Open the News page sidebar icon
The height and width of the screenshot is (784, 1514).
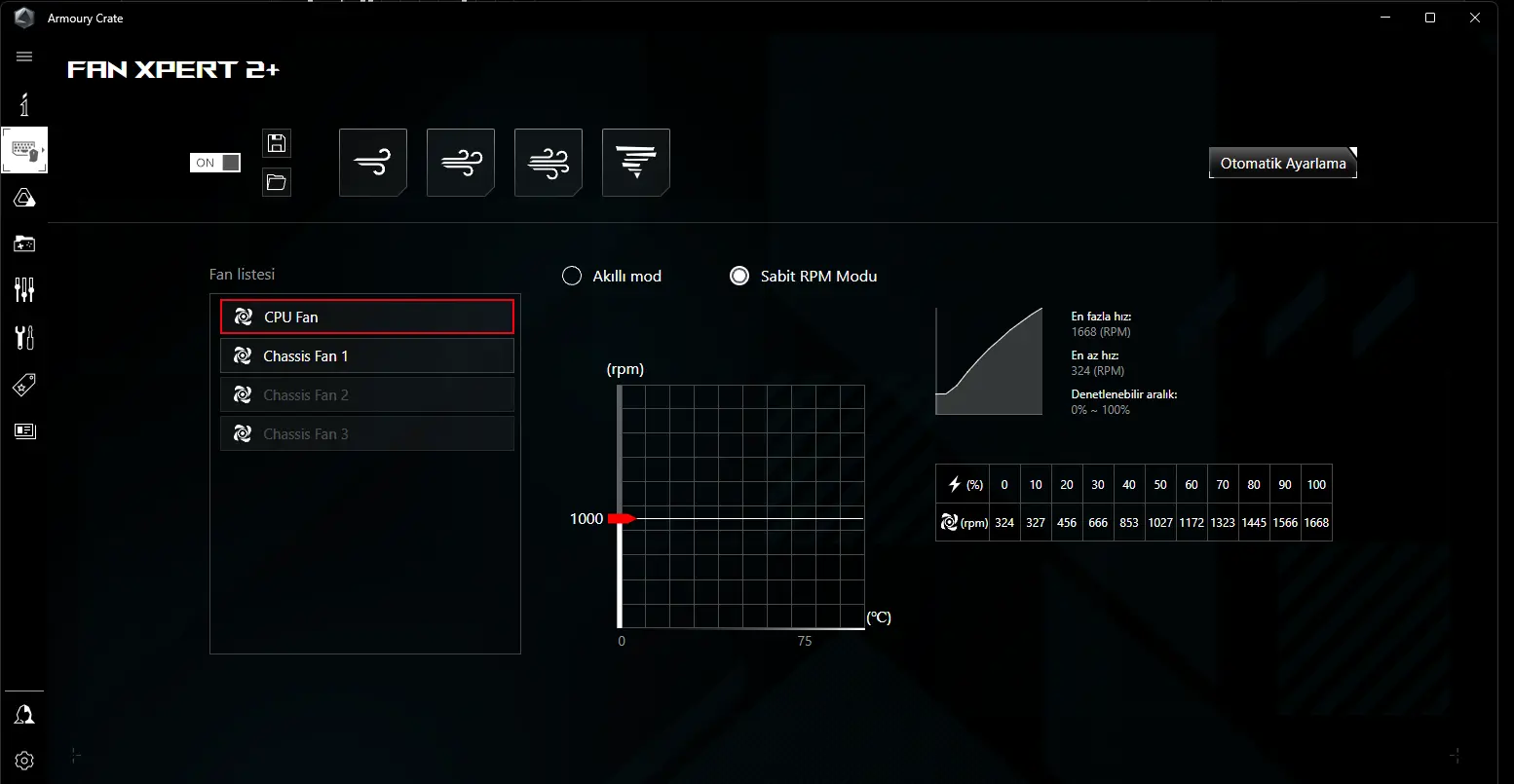pos(24,430)
